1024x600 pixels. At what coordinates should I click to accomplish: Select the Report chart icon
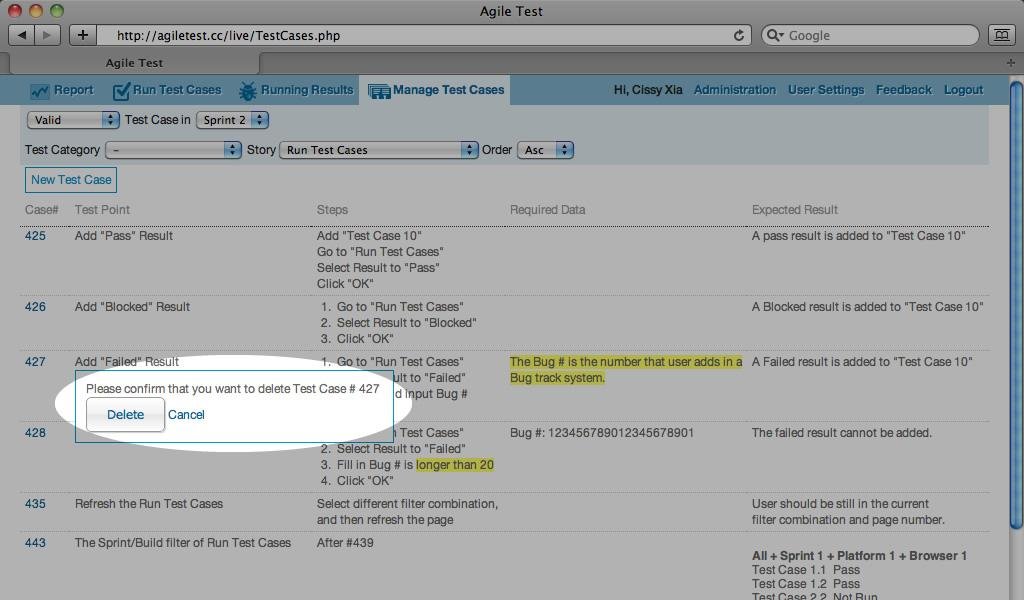[x=38, y=90]
